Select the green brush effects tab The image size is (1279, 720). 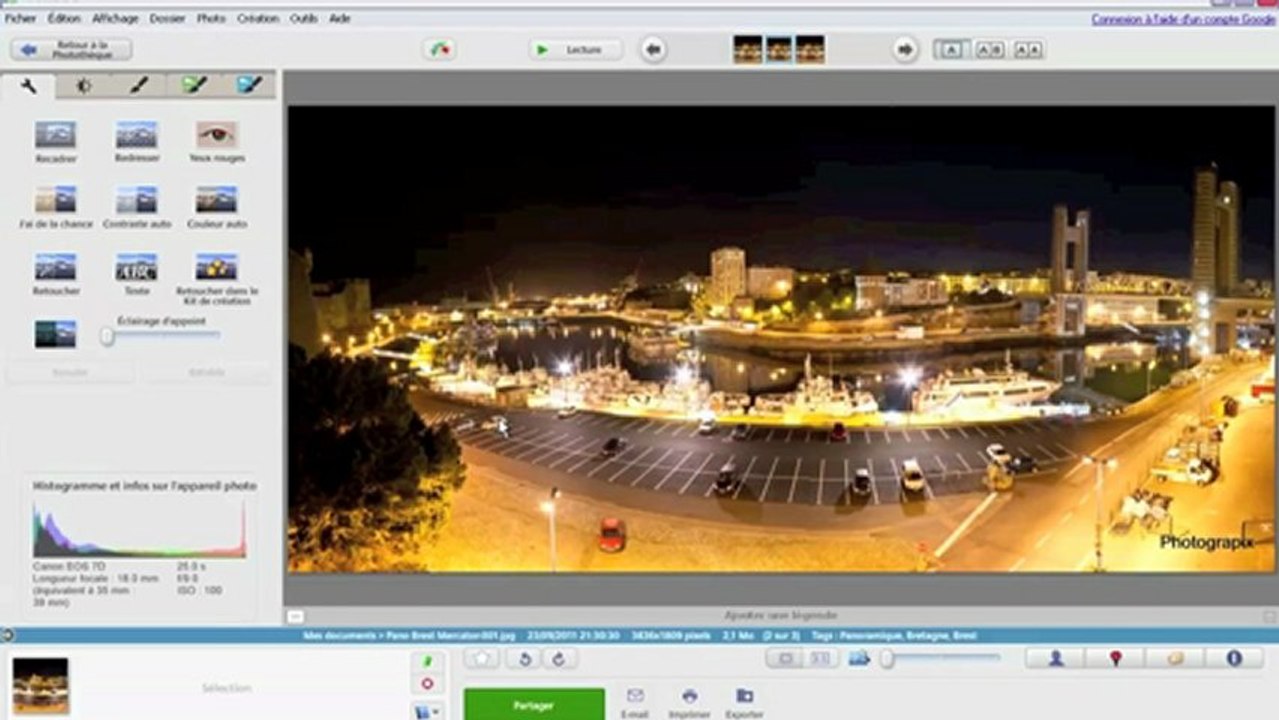194,85
